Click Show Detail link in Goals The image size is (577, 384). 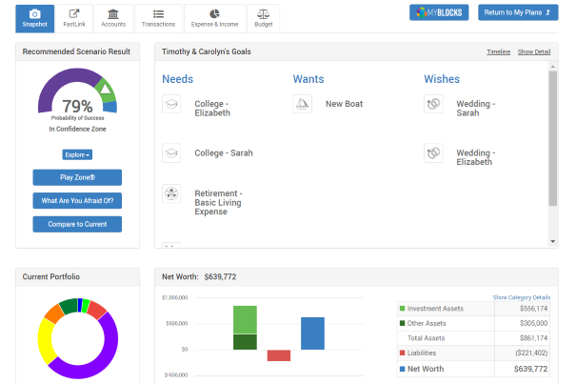(534, 52)
